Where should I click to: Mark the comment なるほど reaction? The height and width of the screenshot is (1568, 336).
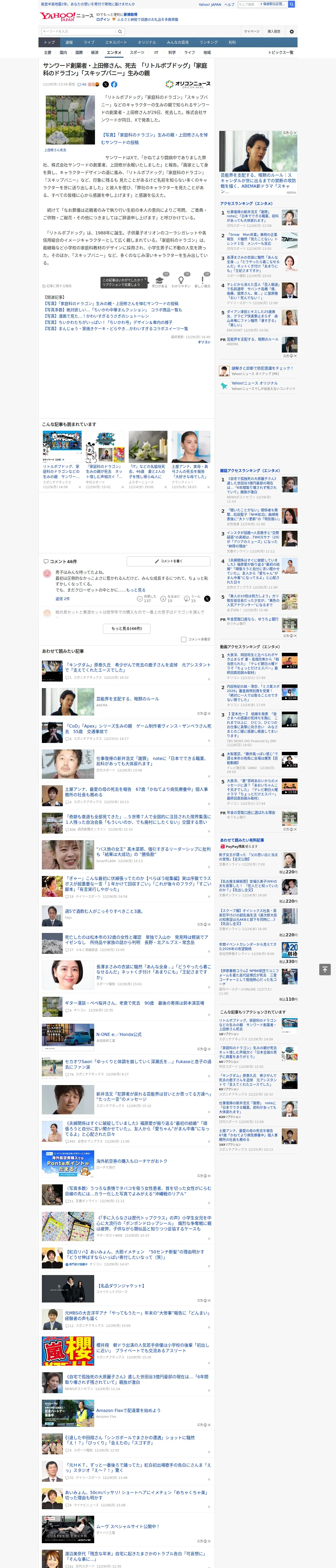(170, 598)
